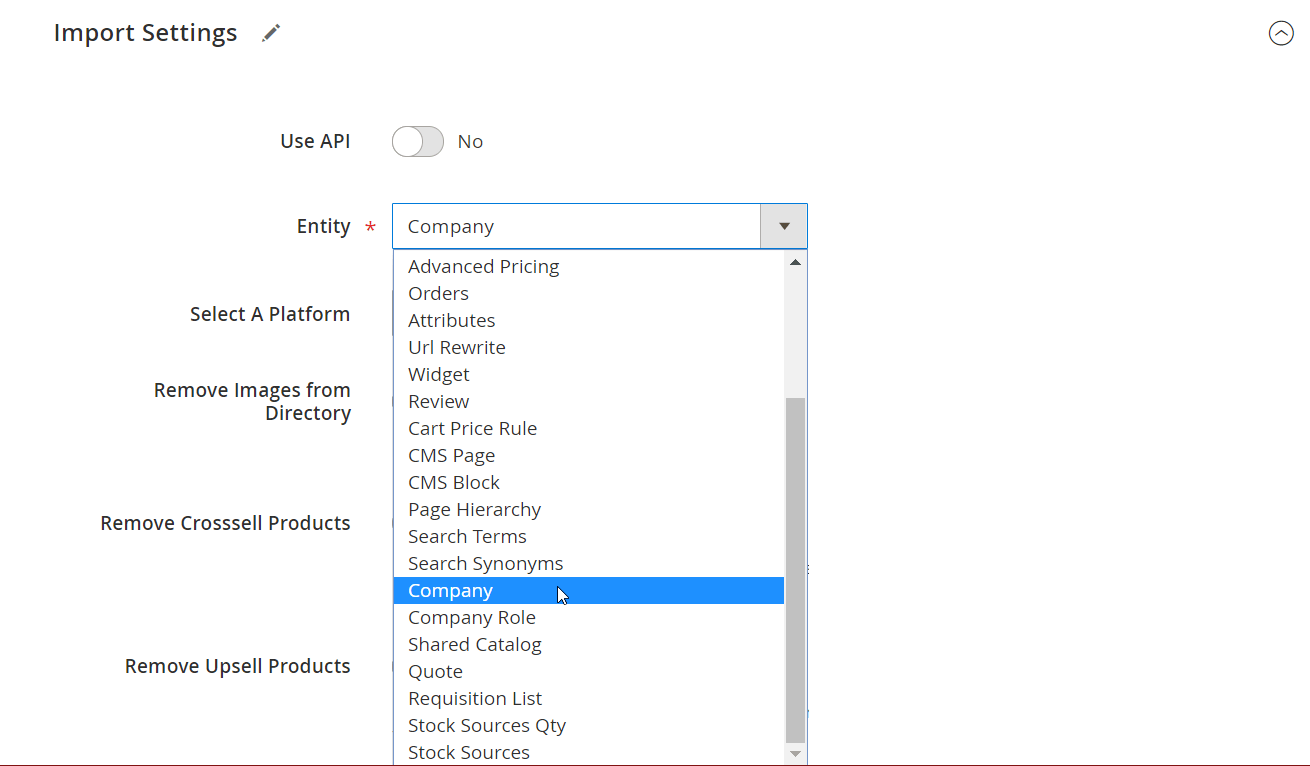The width and height of the screenshot is (1310, 766).
Task: Click the dropdown list scrollbar thumb
Action: (x=796, y=570)
